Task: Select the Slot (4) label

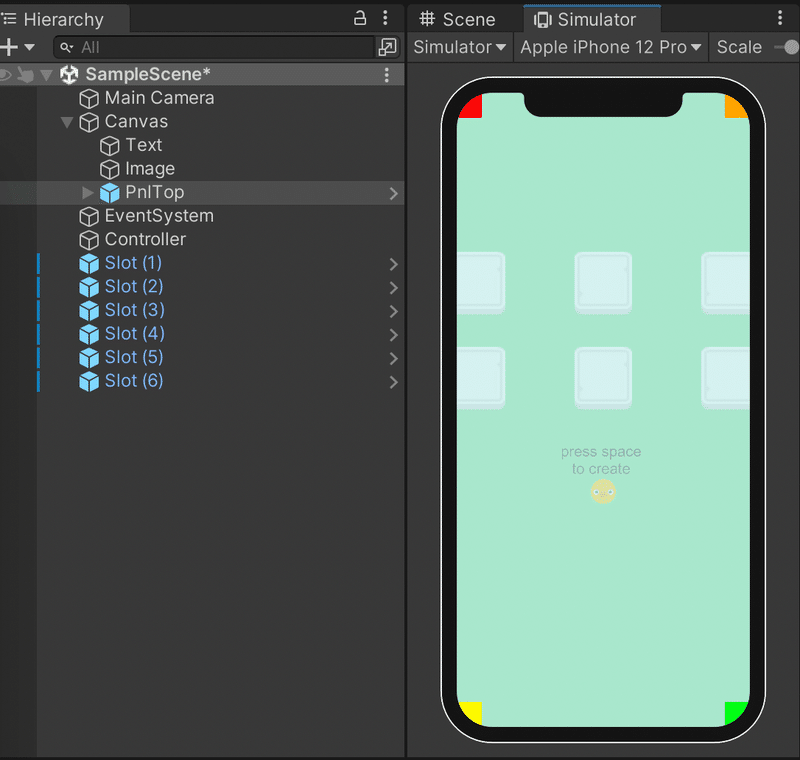Action: pyautogui.click(x=135, y=334)
